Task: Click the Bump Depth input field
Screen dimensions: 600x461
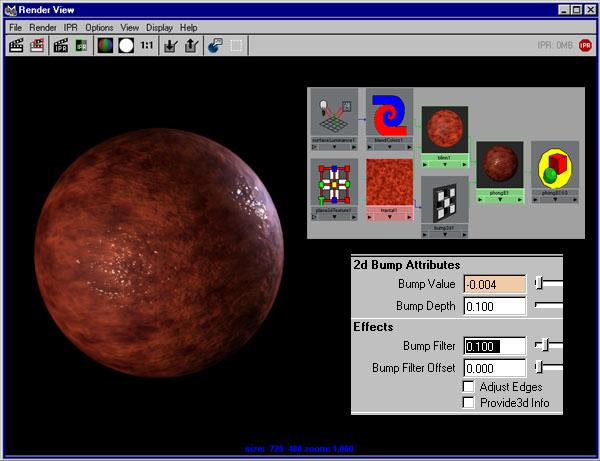Action: [x=495, y=306]
